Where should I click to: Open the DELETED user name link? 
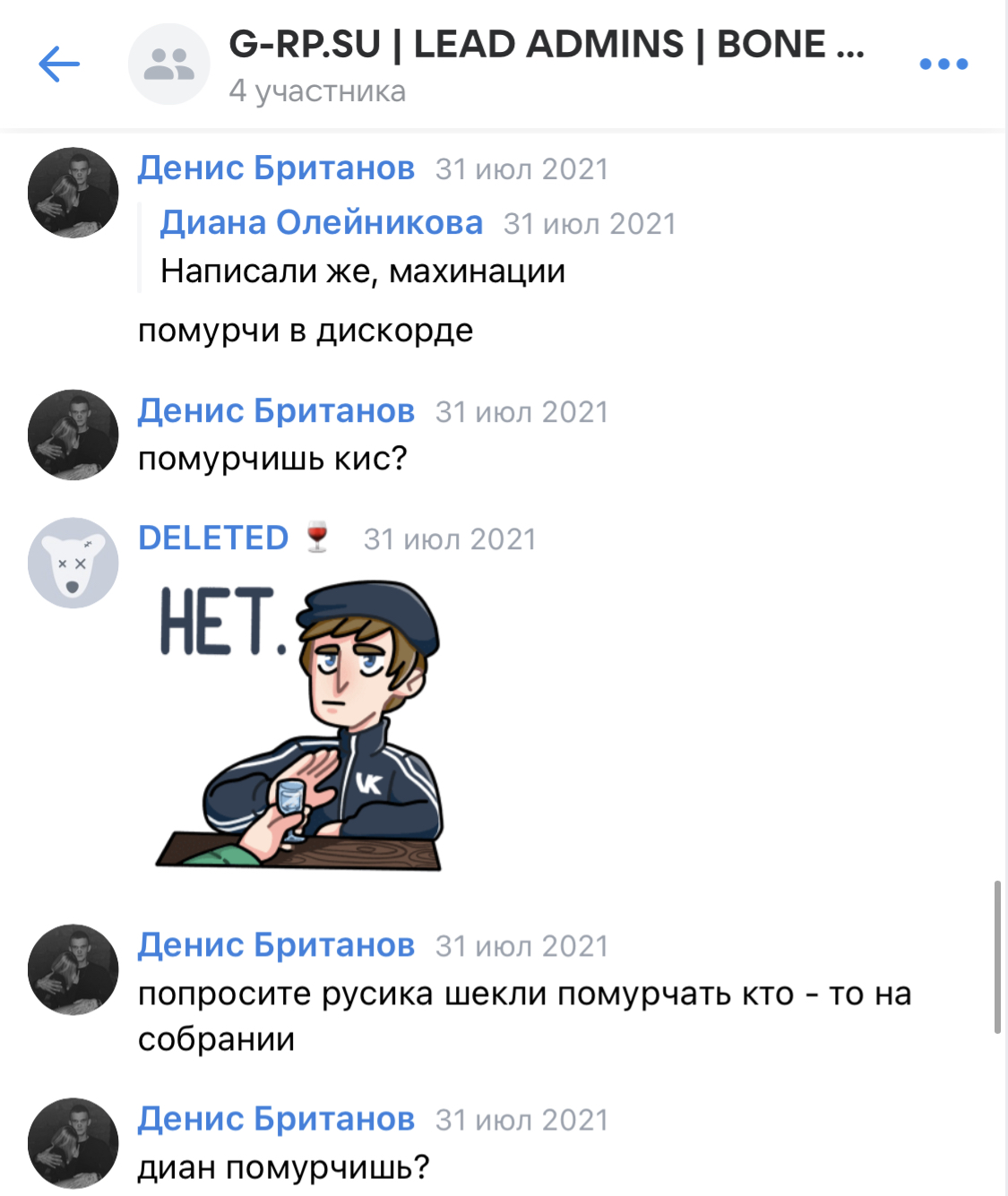click(x=213, y=538)
